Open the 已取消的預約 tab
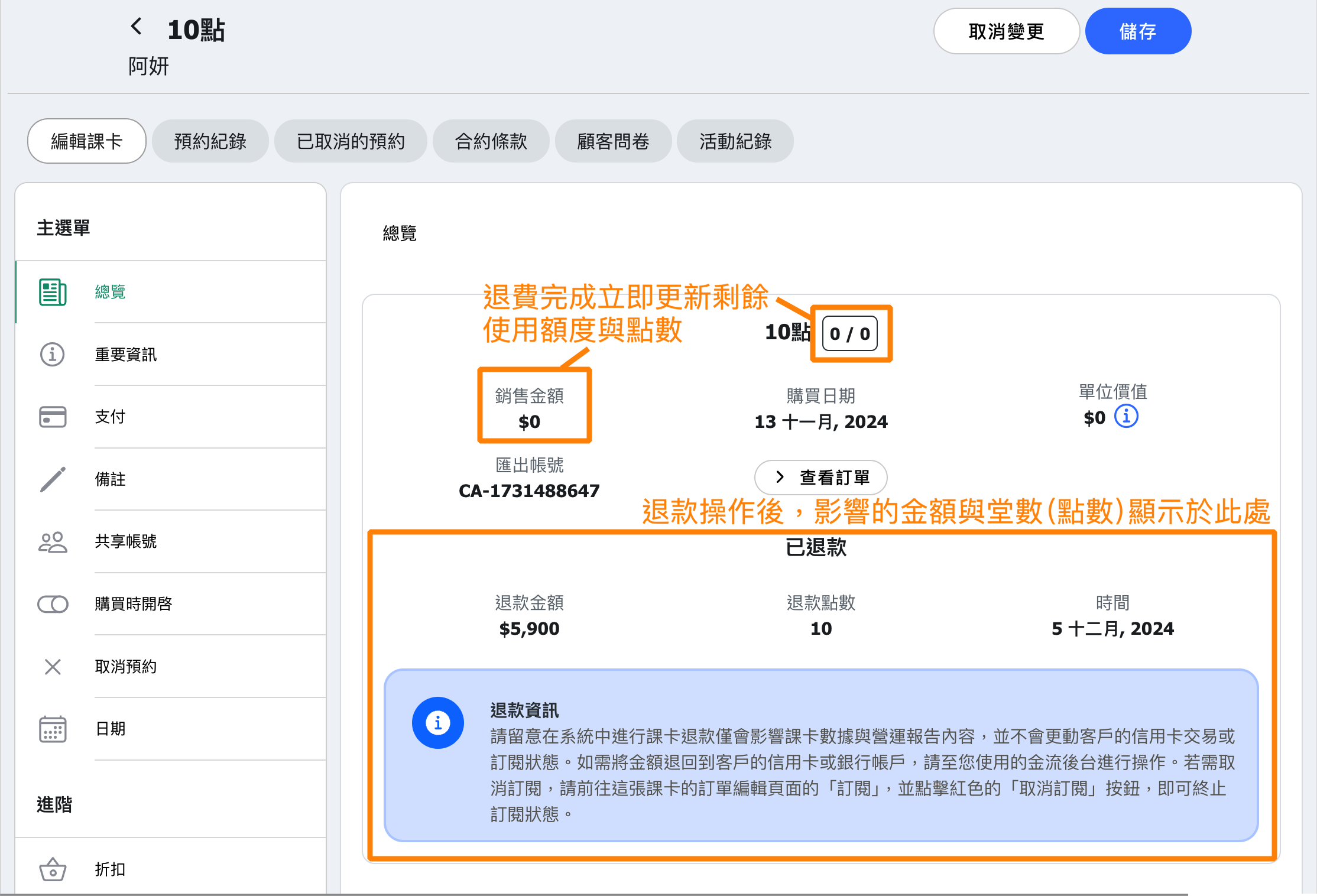Image resolution: width=1317 pixels, height=896 pixels. (x=351, y=141)
